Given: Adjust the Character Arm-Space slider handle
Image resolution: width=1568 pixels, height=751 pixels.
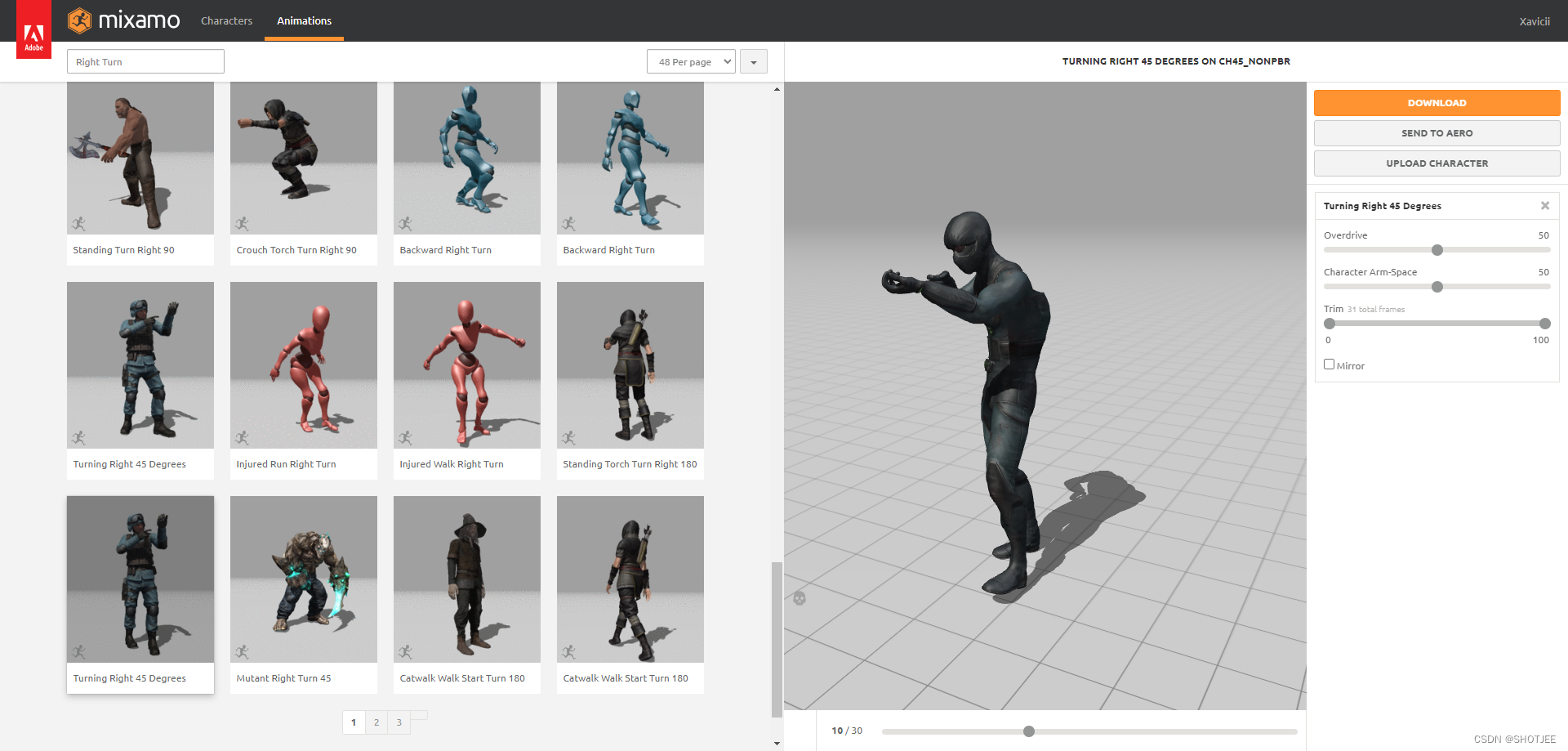Looking at the screenshot, I should click(x=1437, y=287).
